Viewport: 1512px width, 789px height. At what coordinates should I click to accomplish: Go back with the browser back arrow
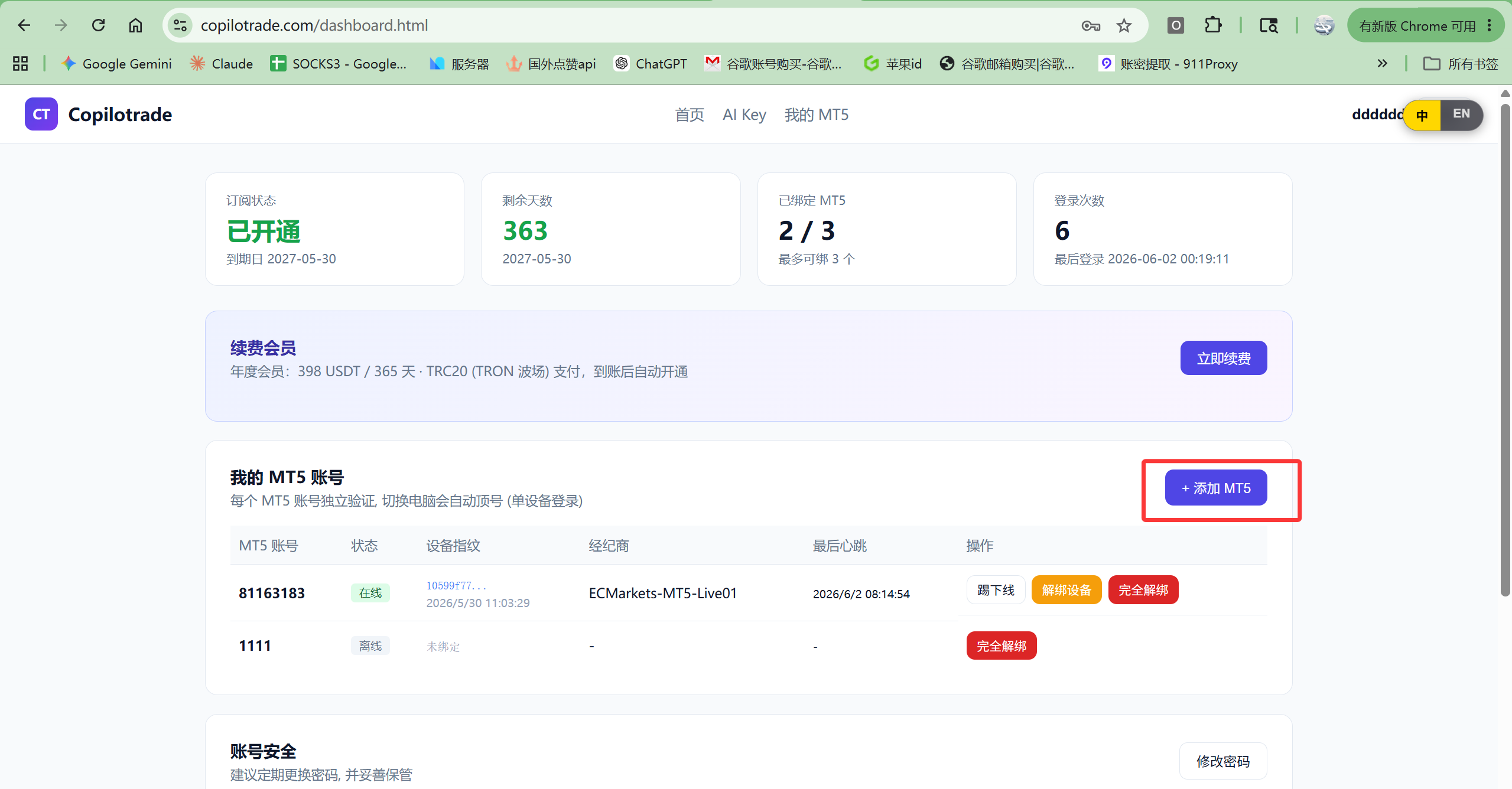coord(24,25)
